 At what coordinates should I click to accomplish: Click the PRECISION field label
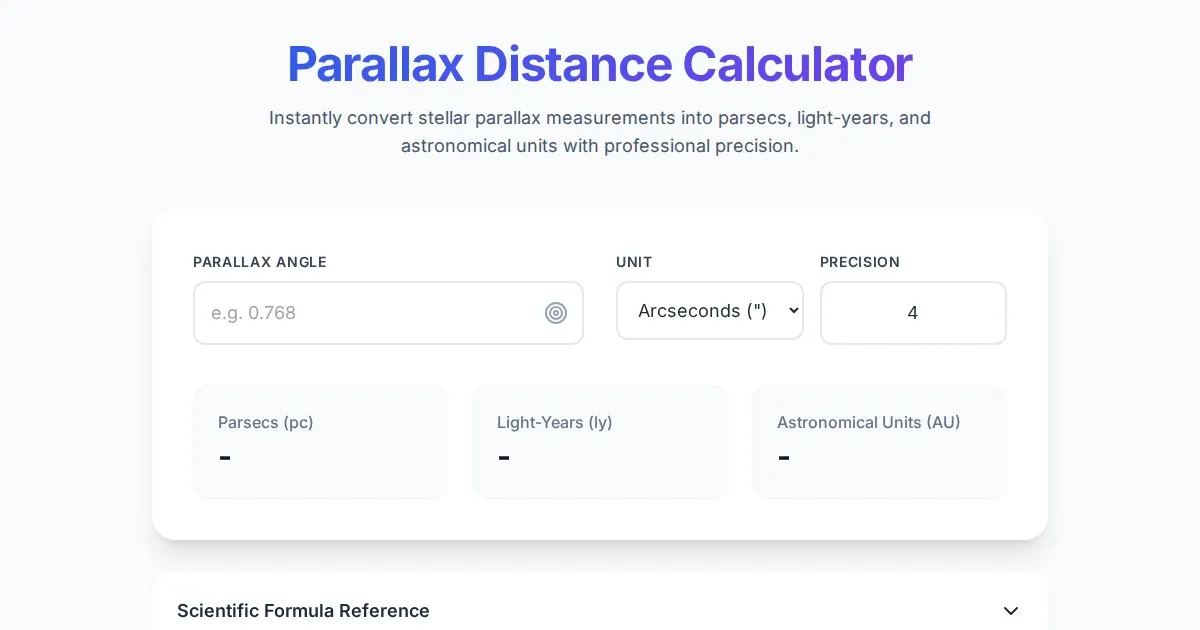[860, 262]
